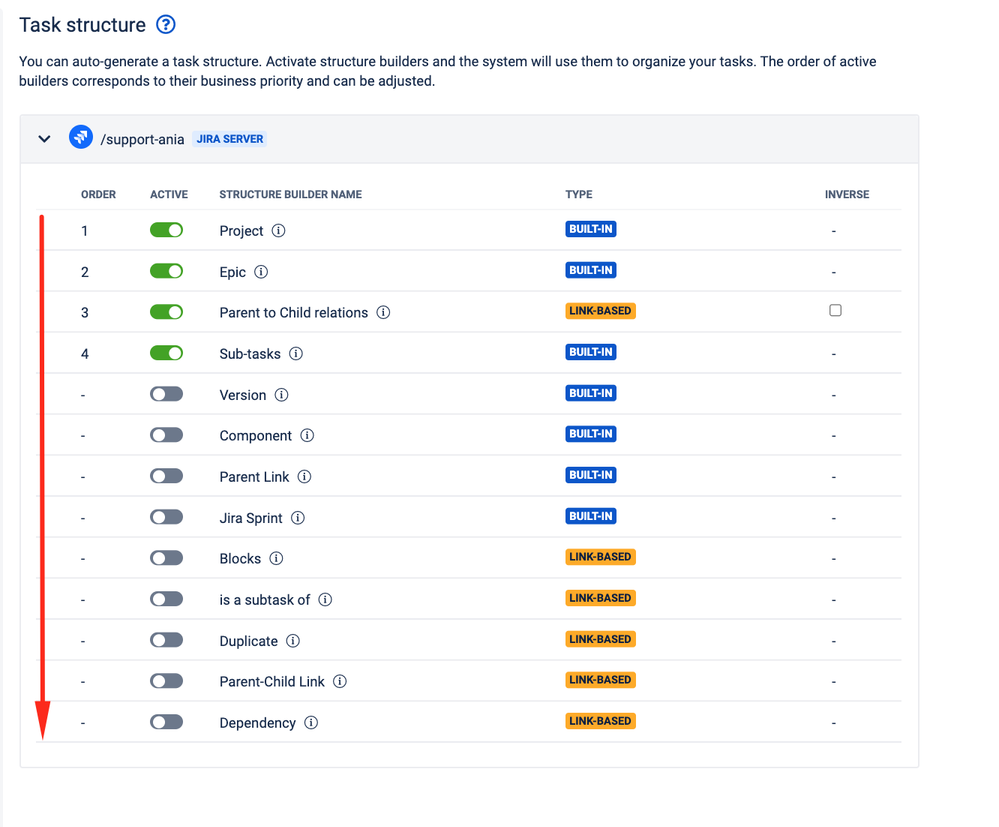Click the Task structure heading
This screenshot has height=827, width=999.
(82, 25)
